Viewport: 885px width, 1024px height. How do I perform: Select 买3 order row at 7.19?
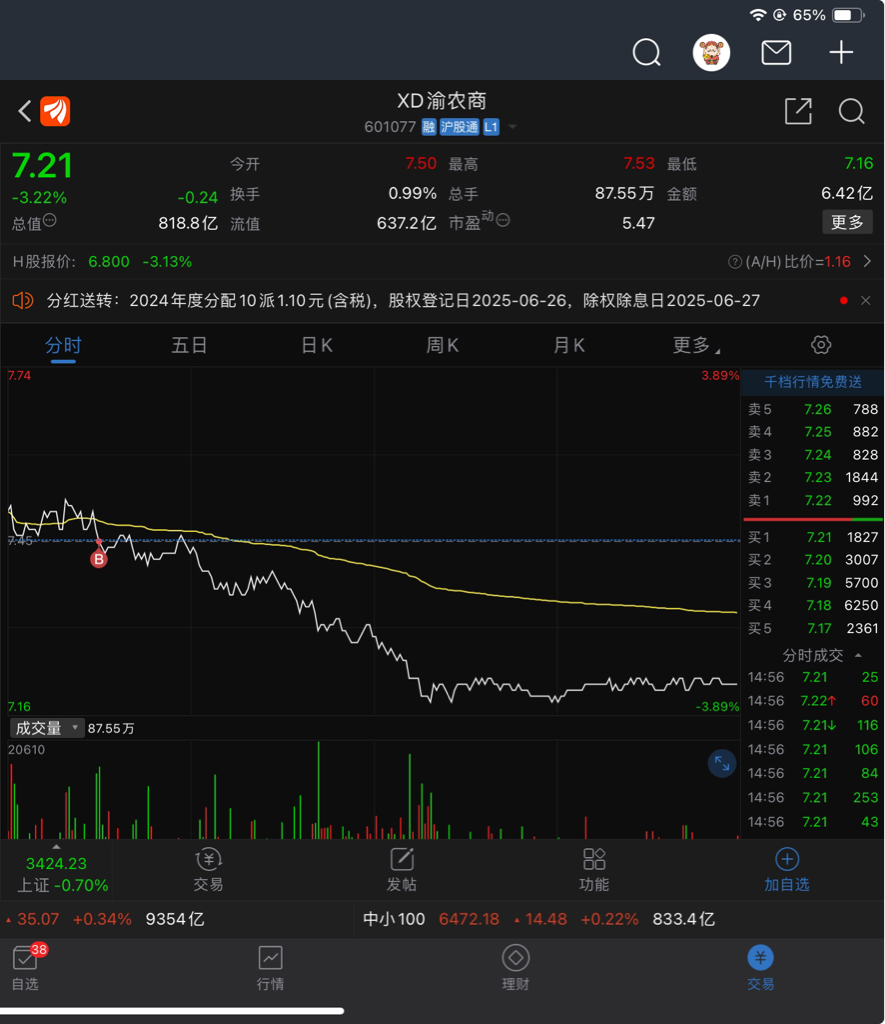coord(813,583)
